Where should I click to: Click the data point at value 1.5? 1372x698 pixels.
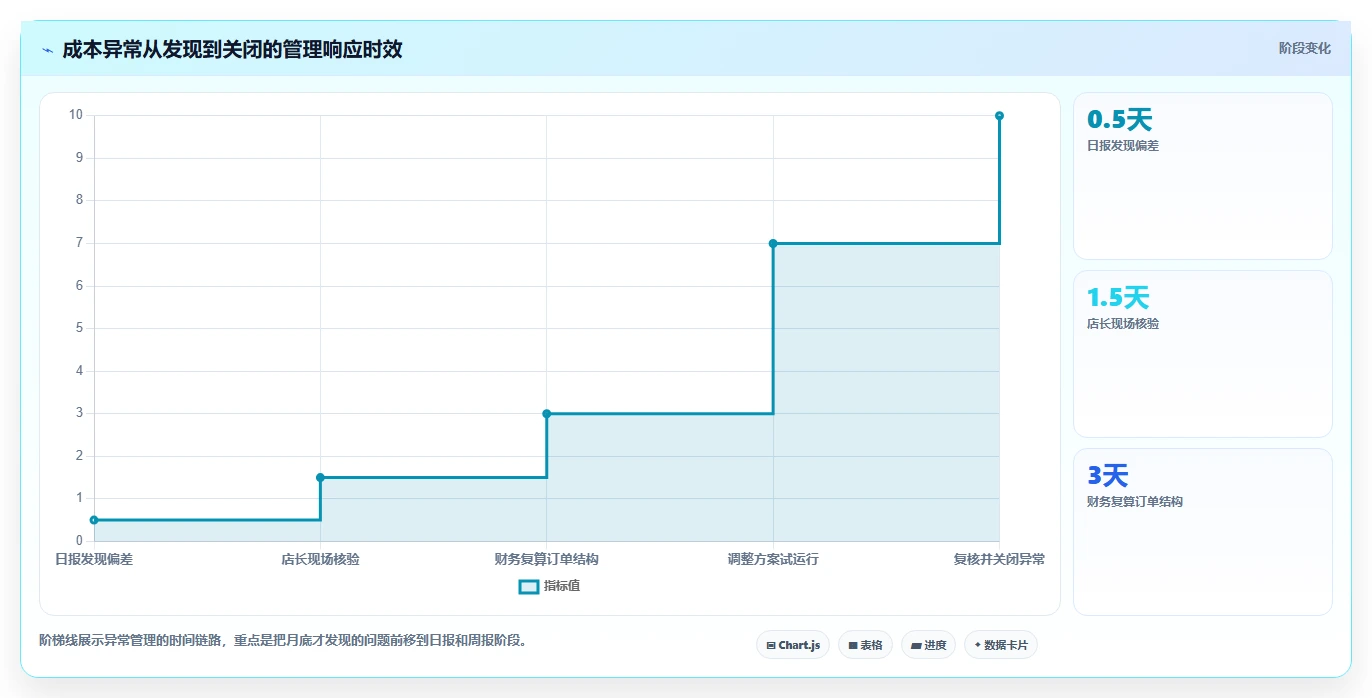[320, 477]
